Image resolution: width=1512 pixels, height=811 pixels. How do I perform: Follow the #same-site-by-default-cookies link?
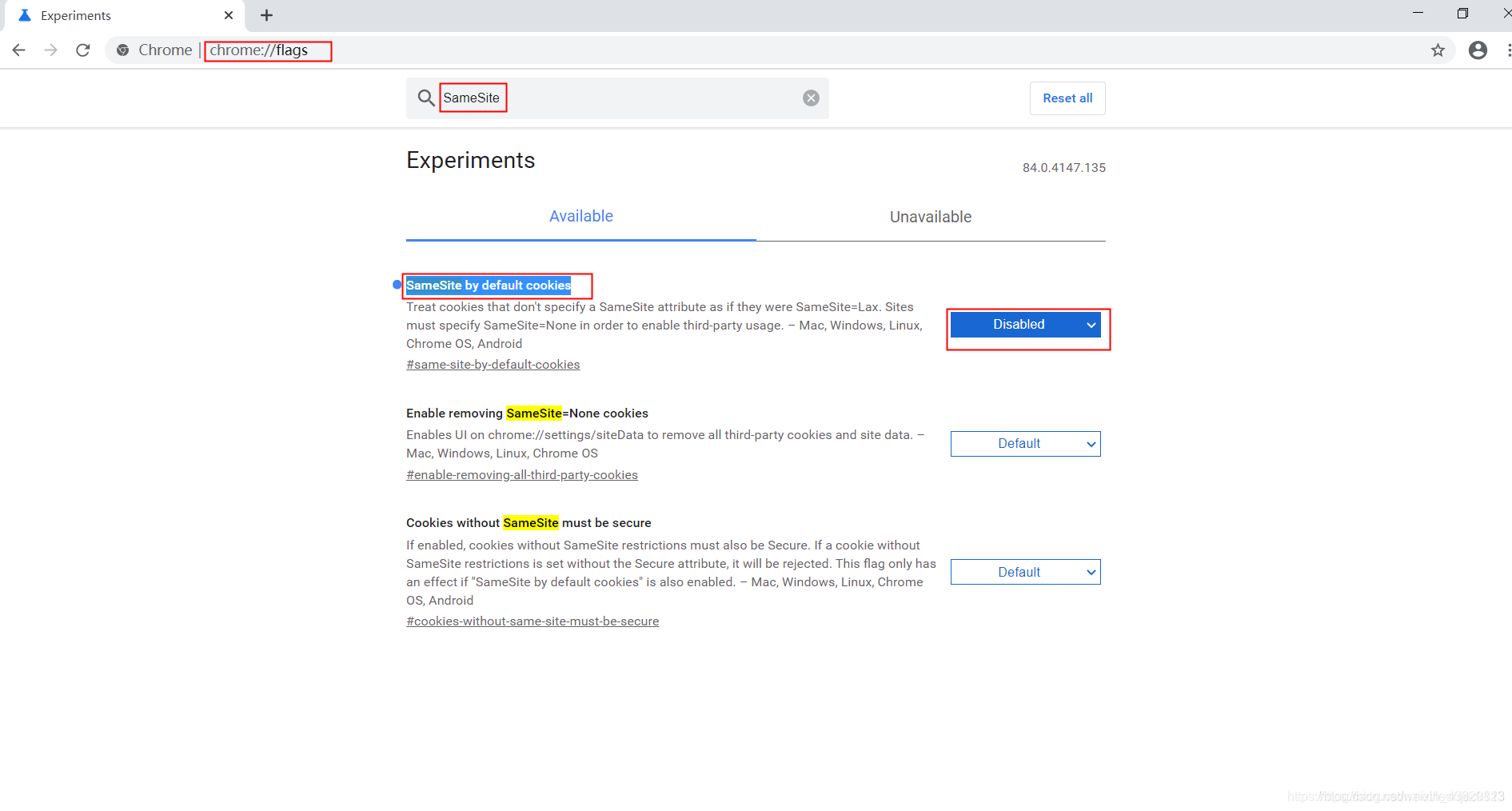point(493,365)
